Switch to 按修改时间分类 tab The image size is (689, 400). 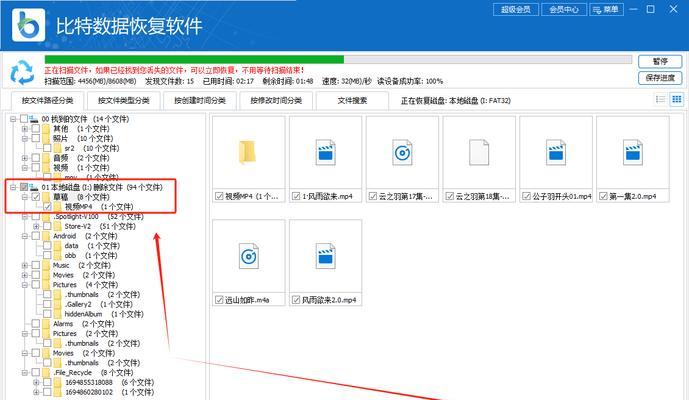276,101
